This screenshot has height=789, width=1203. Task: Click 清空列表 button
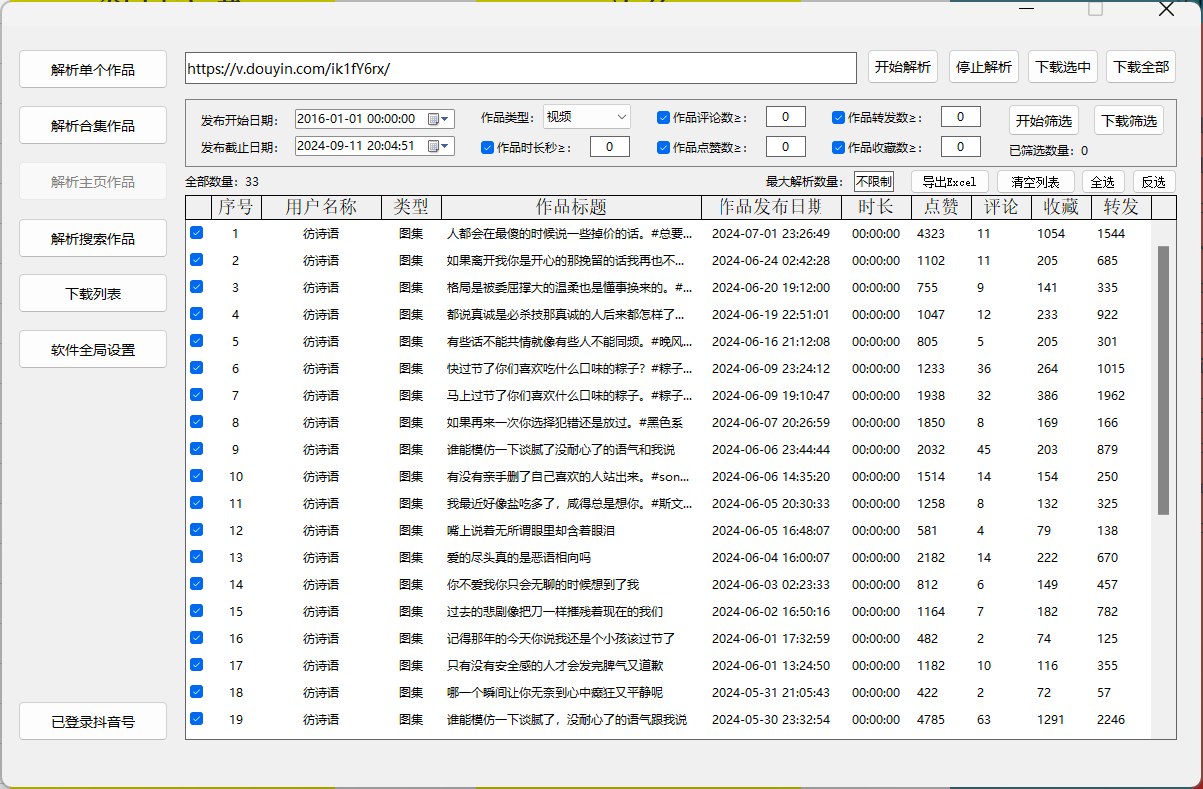(1035, 182)
